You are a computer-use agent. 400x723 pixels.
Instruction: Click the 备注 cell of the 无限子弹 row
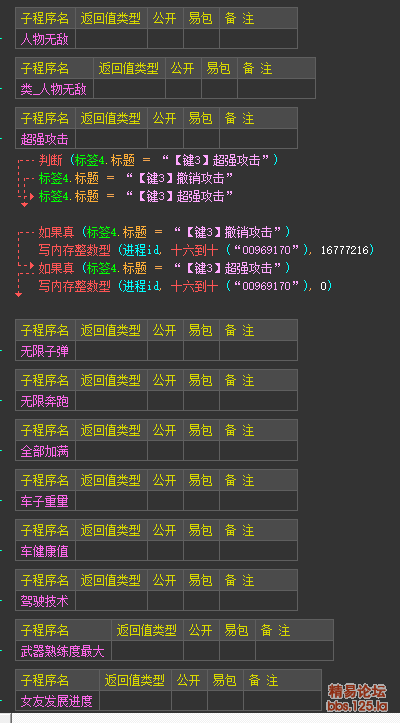[258, 351]
